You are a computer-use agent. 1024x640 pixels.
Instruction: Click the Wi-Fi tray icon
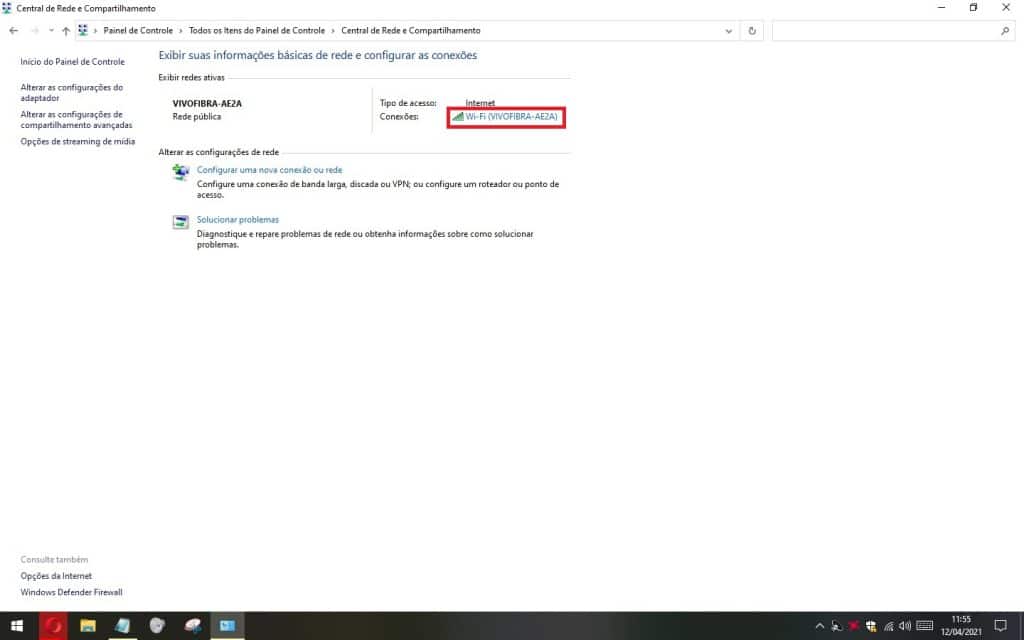[888, 626]
